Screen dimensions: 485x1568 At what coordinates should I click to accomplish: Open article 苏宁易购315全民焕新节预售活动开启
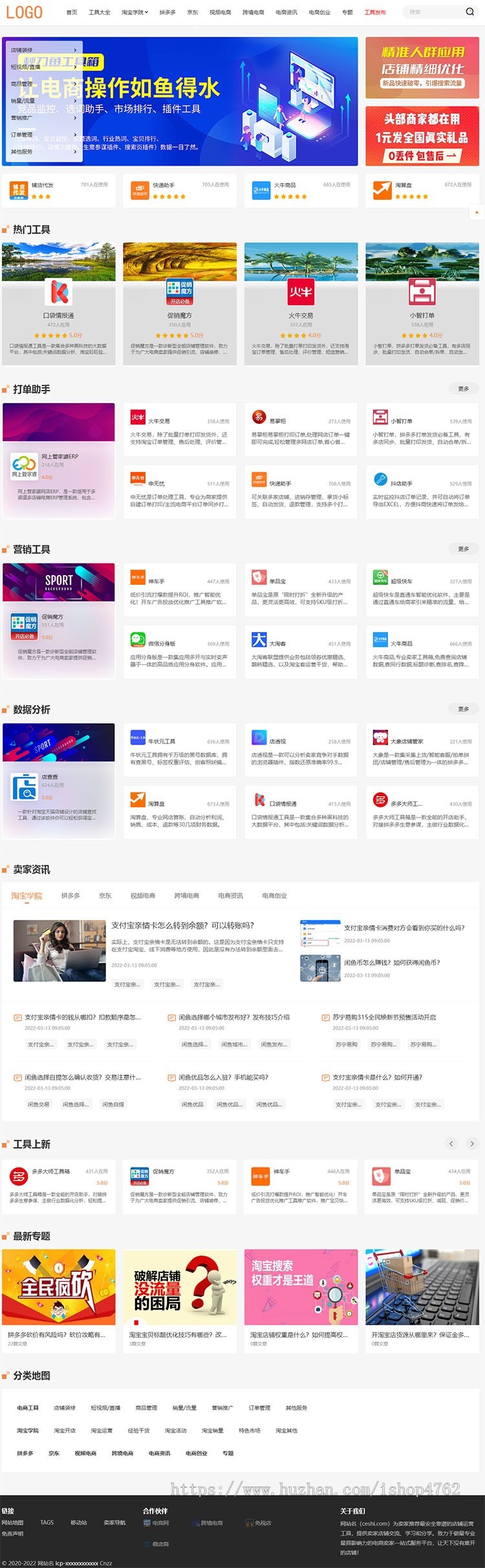[x=384, y=1018]
